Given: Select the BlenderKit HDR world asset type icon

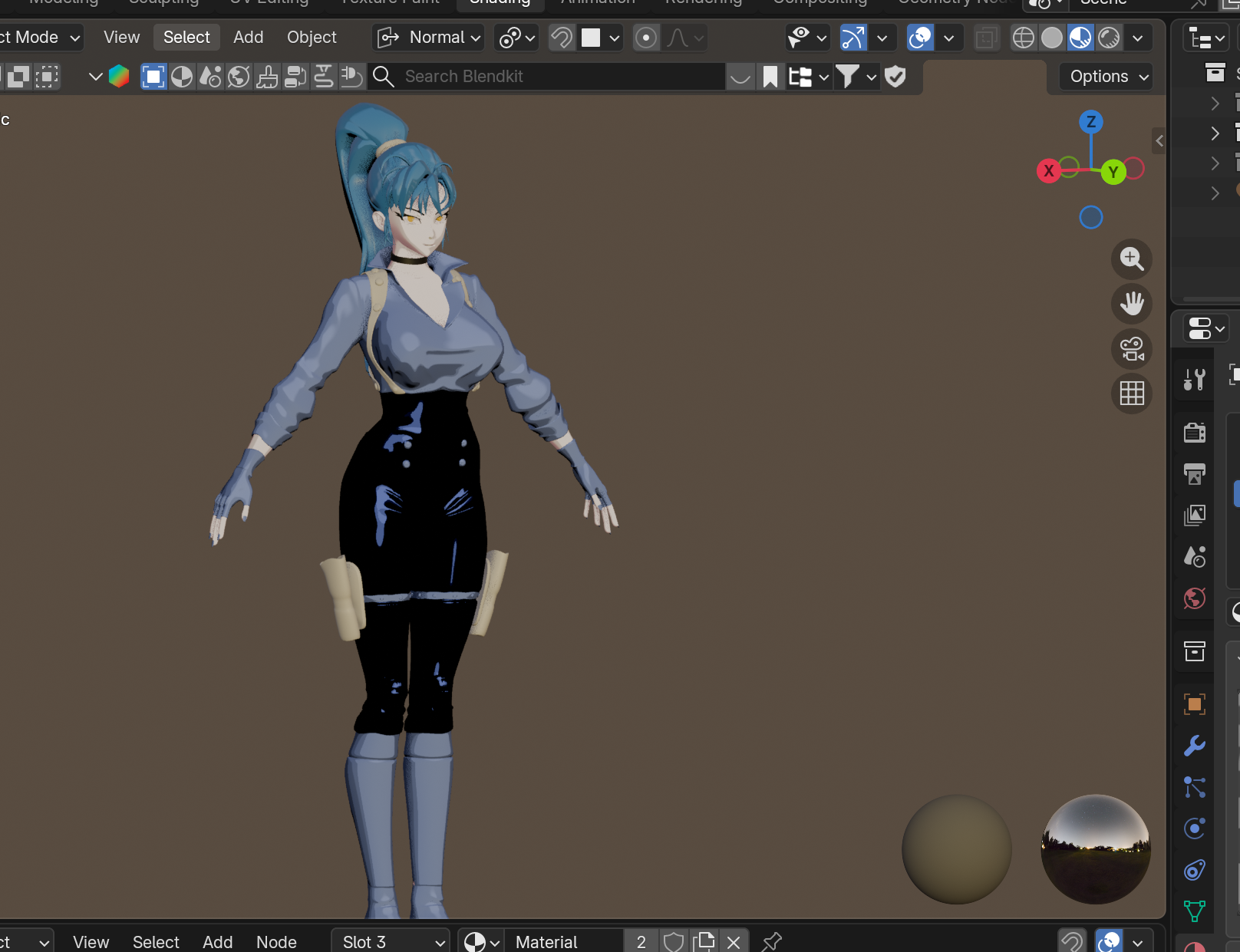Looking at the screenshot, I should coord(239,77).
